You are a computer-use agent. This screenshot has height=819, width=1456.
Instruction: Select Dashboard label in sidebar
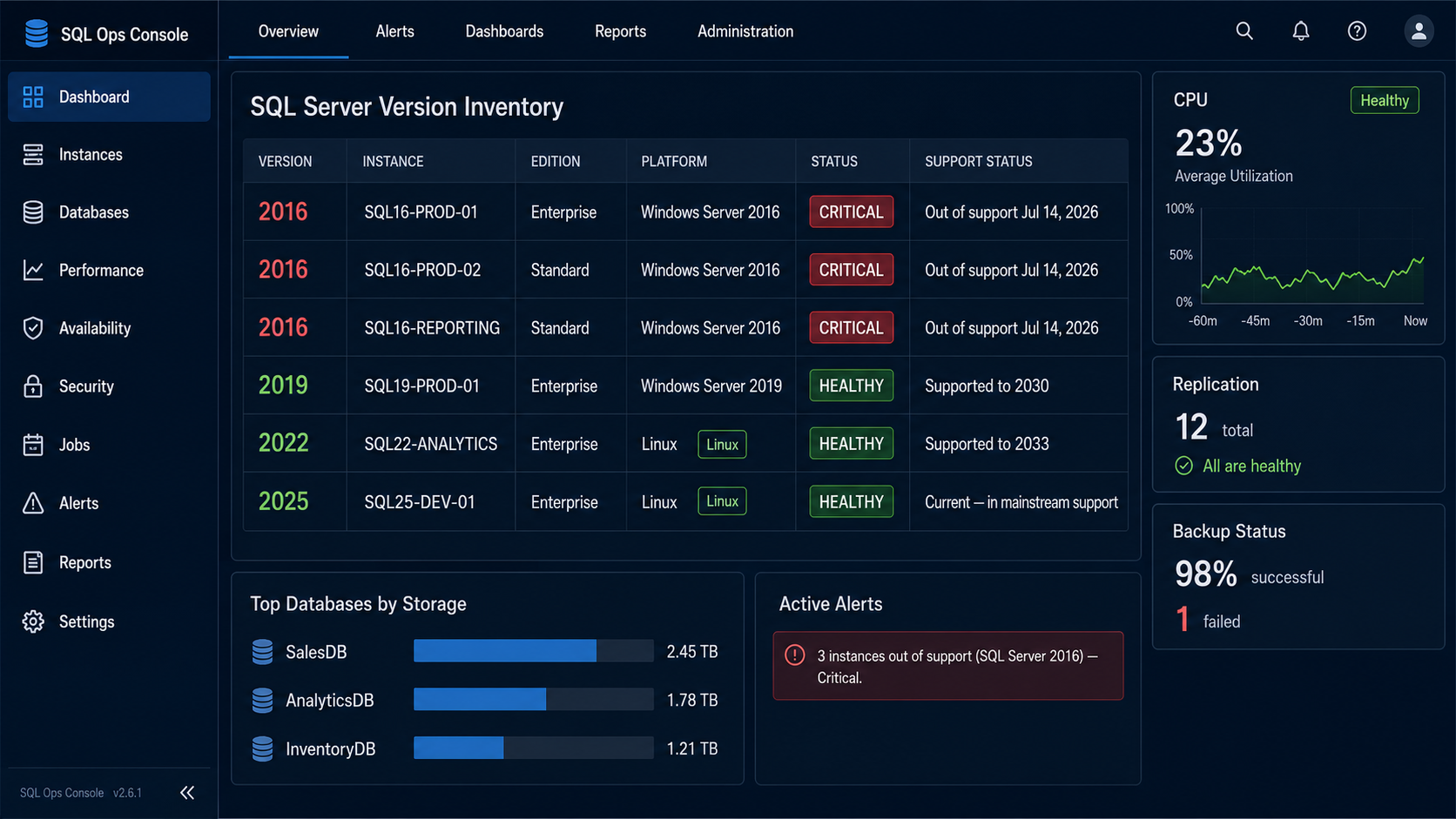click(x=94, y=97)
